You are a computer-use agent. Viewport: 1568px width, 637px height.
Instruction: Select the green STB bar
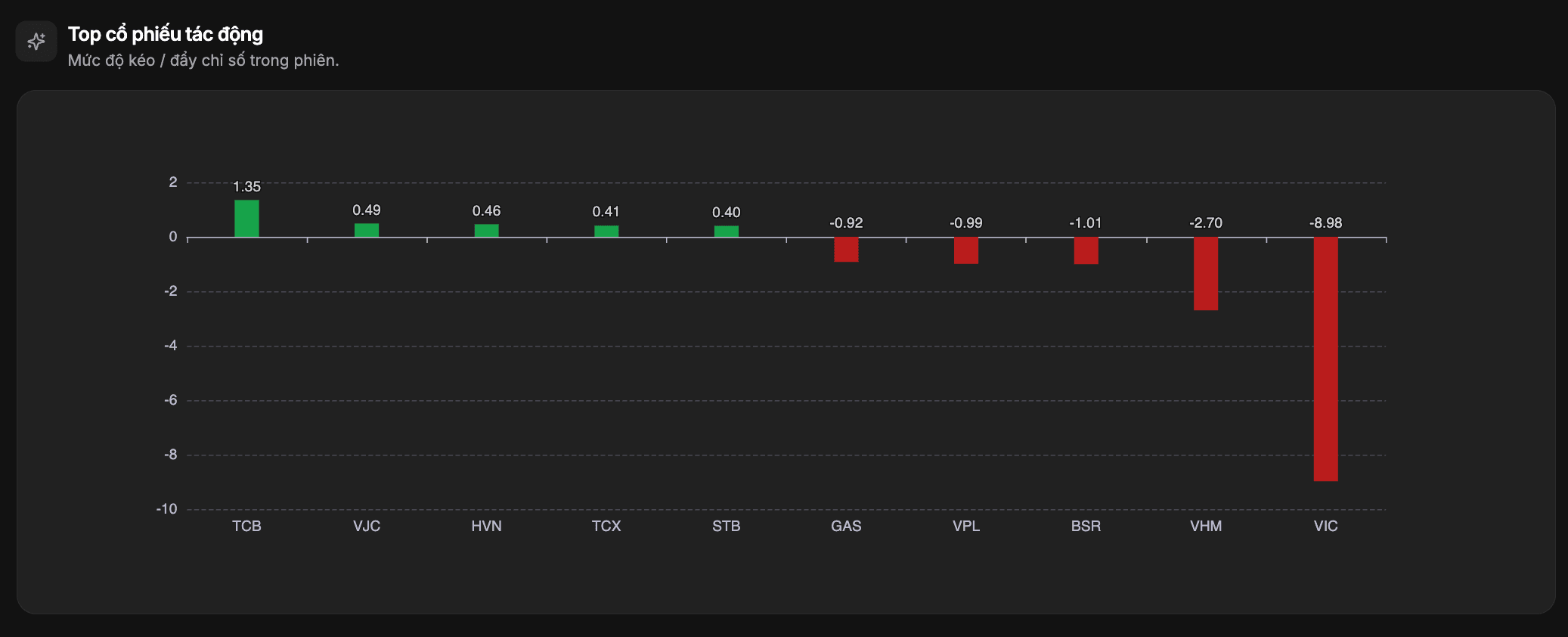tap(727, 231)
